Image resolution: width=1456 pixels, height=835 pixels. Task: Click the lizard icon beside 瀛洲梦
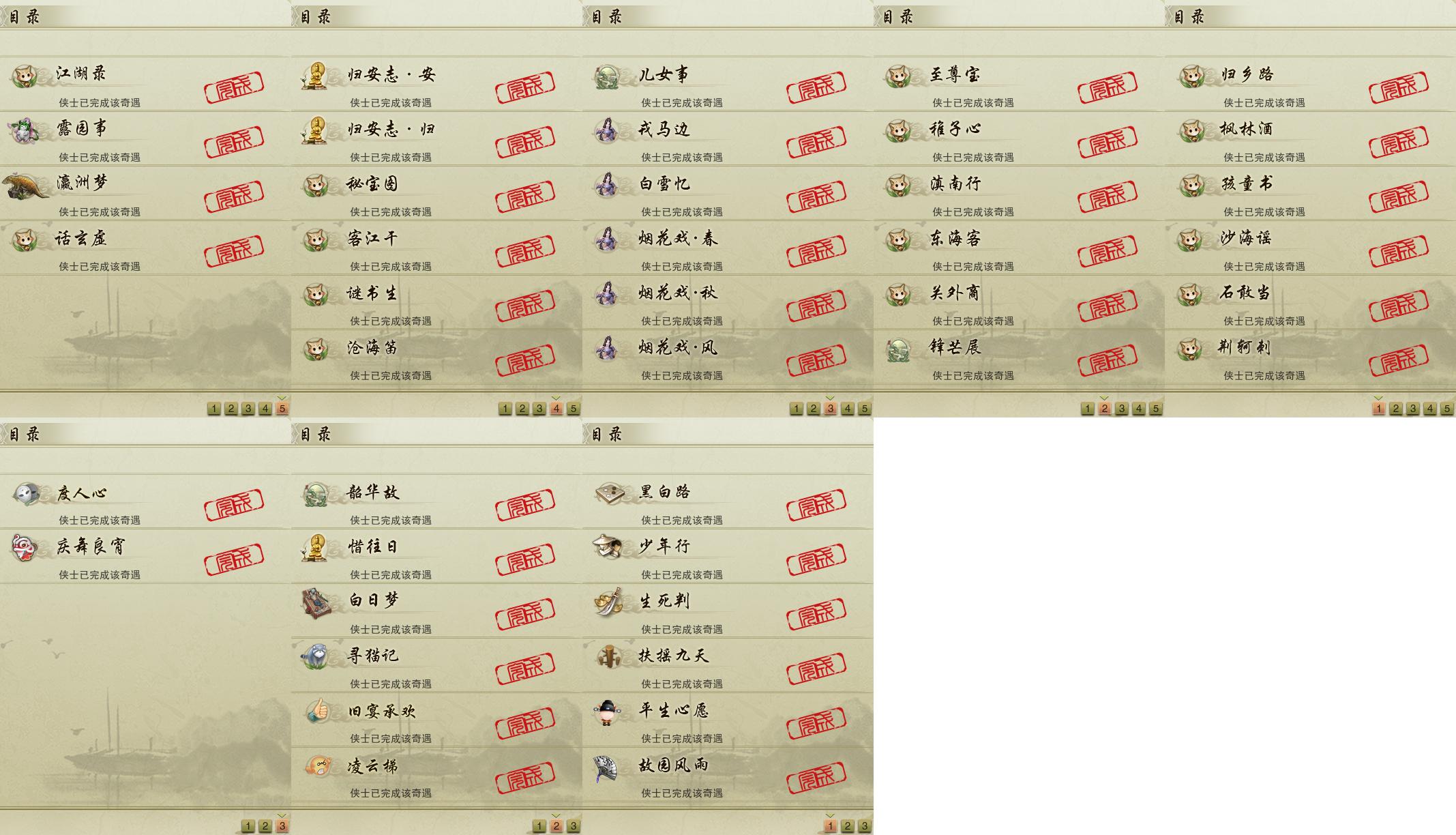[26, 186]
